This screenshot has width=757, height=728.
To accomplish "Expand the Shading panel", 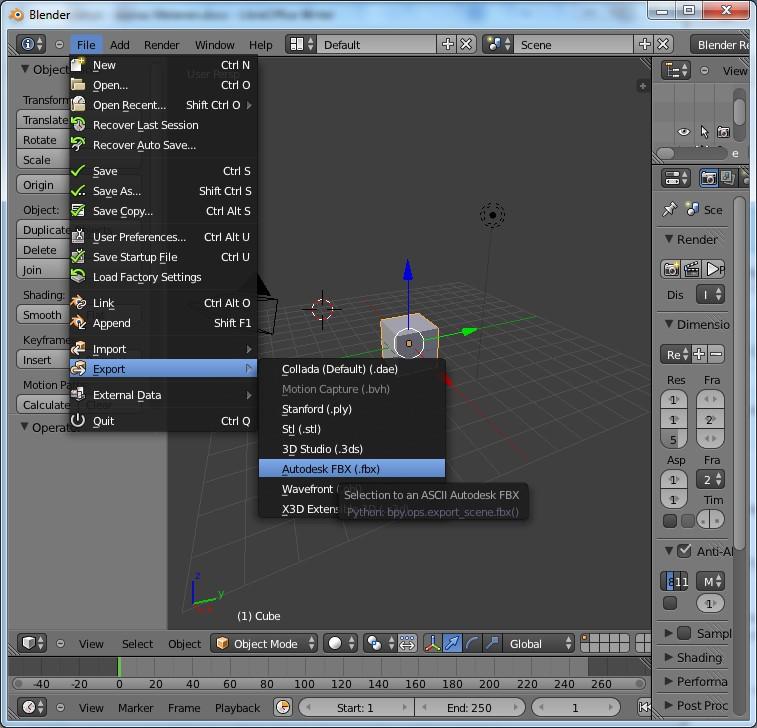I will click(x=669, y=657).
